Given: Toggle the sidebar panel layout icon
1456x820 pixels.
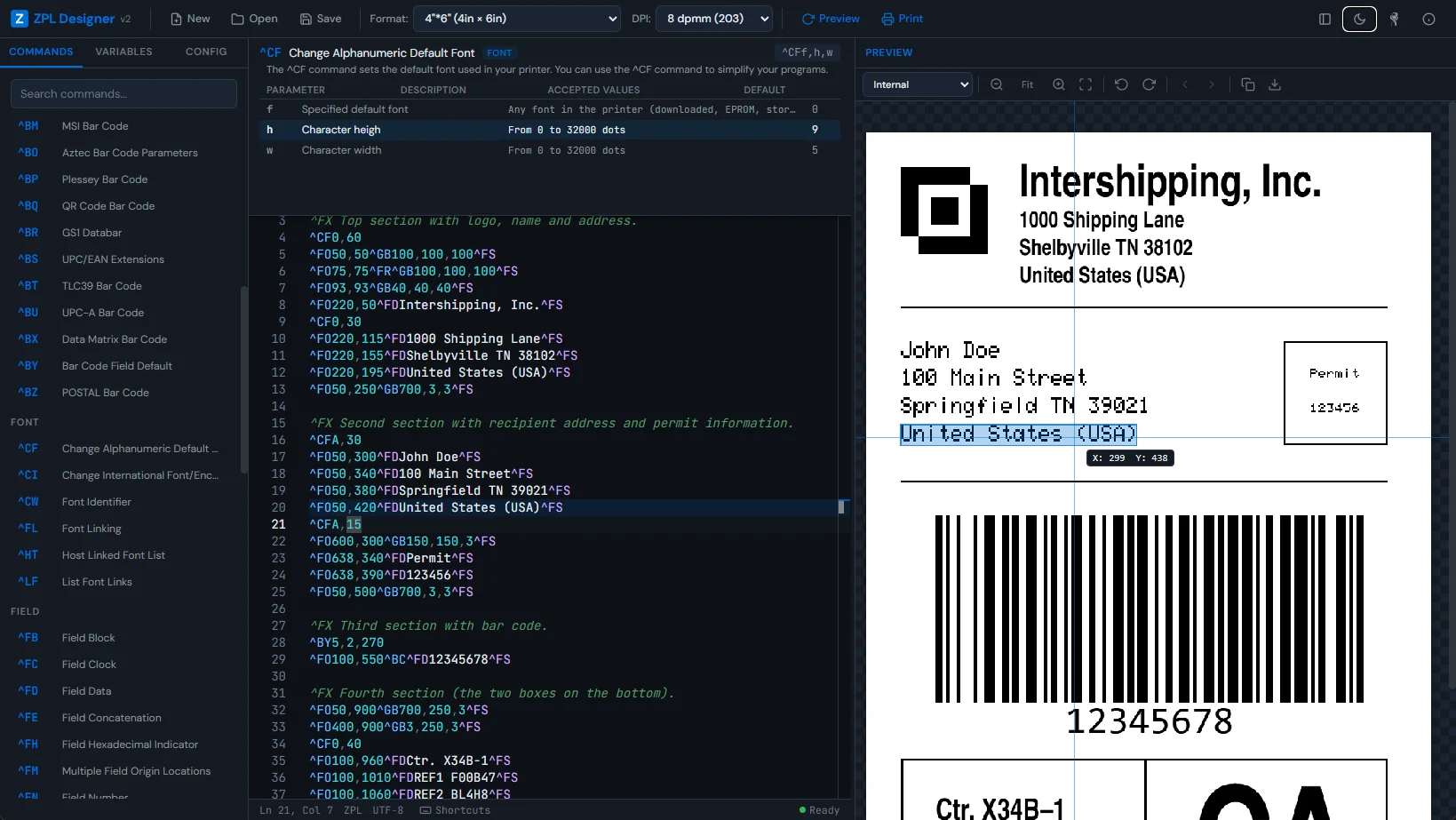Looking at the screenshot, I should coord(1325,18).
